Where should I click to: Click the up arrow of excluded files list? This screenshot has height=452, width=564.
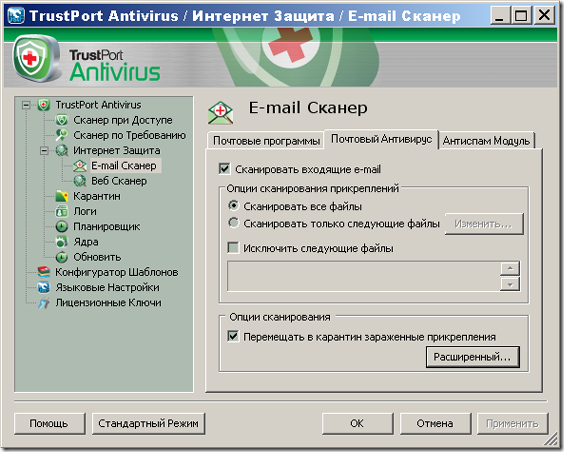pos(510,268)
